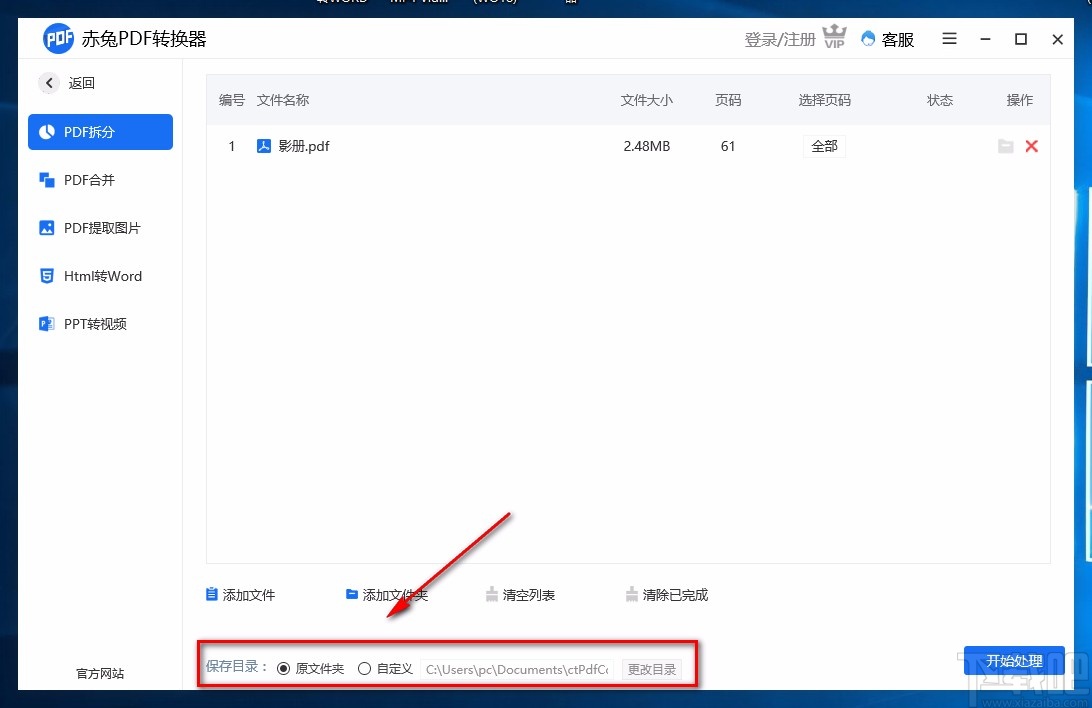1092x708 pixels.
Task: Open the PDF合并 tool in the sidebar
Action: click(x=100, y=180)
